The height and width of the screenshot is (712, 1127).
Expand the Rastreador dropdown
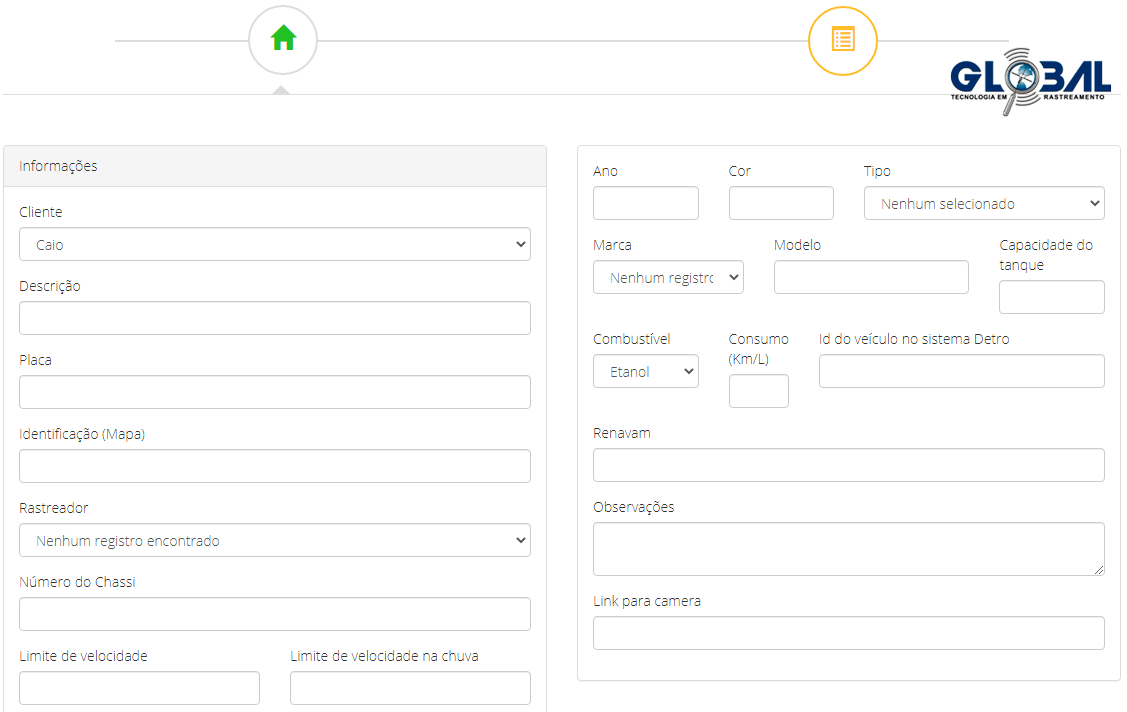point(274,540)
